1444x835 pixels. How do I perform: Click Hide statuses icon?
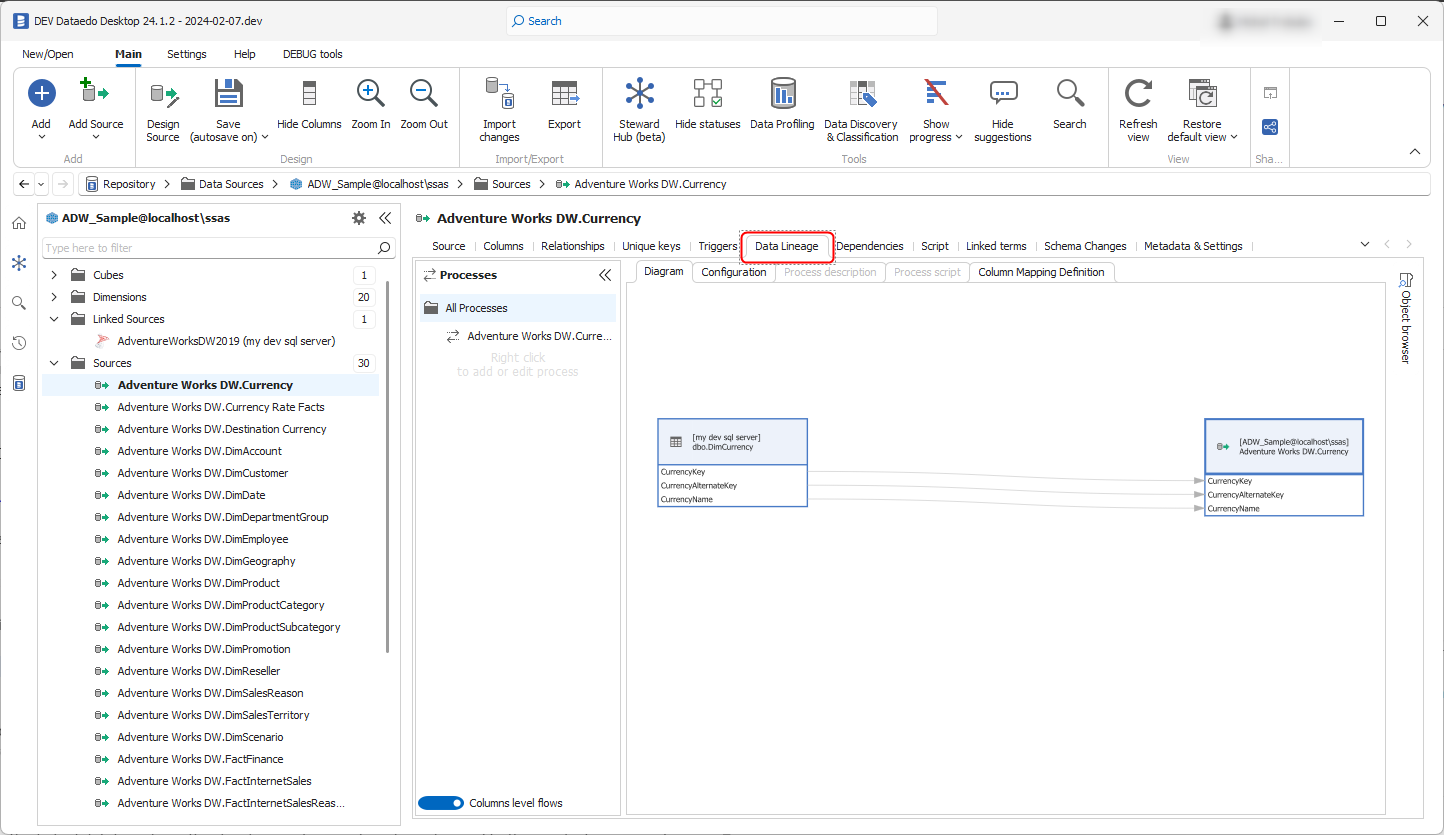708,94
